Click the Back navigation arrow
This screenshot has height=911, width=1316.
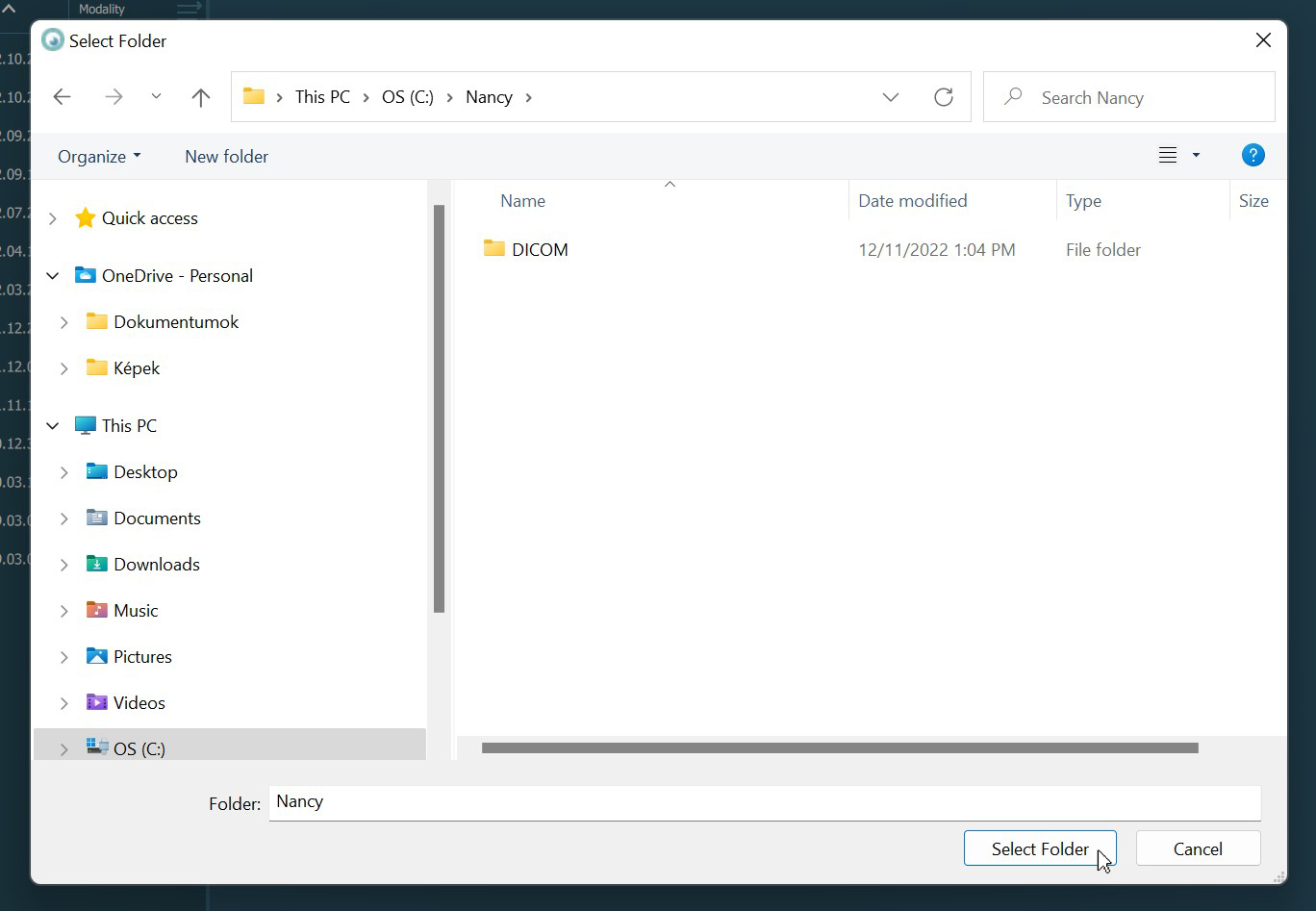pos(63,97)
